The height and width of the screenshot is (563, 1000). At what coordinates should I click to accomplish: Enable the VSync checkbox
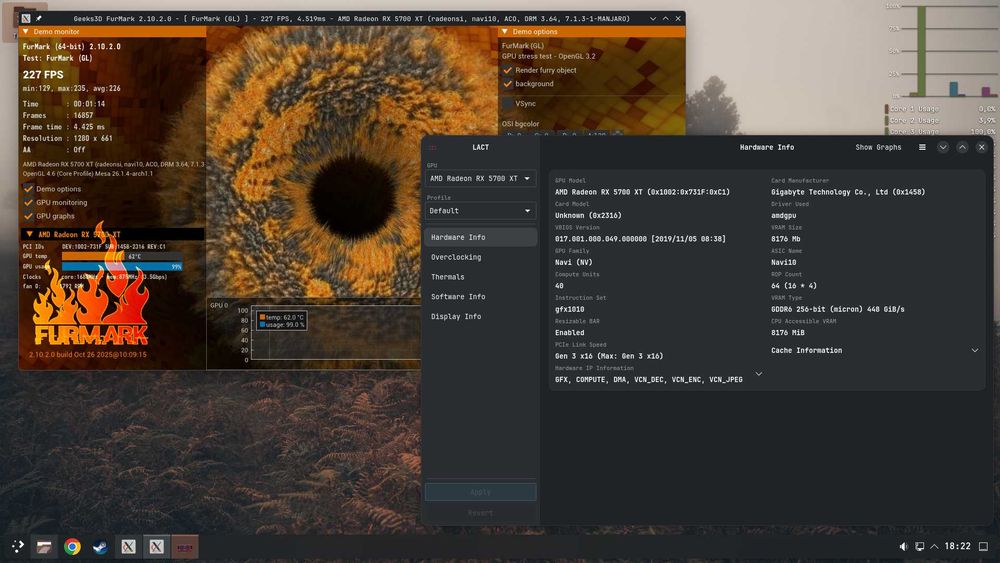[508, 103]
